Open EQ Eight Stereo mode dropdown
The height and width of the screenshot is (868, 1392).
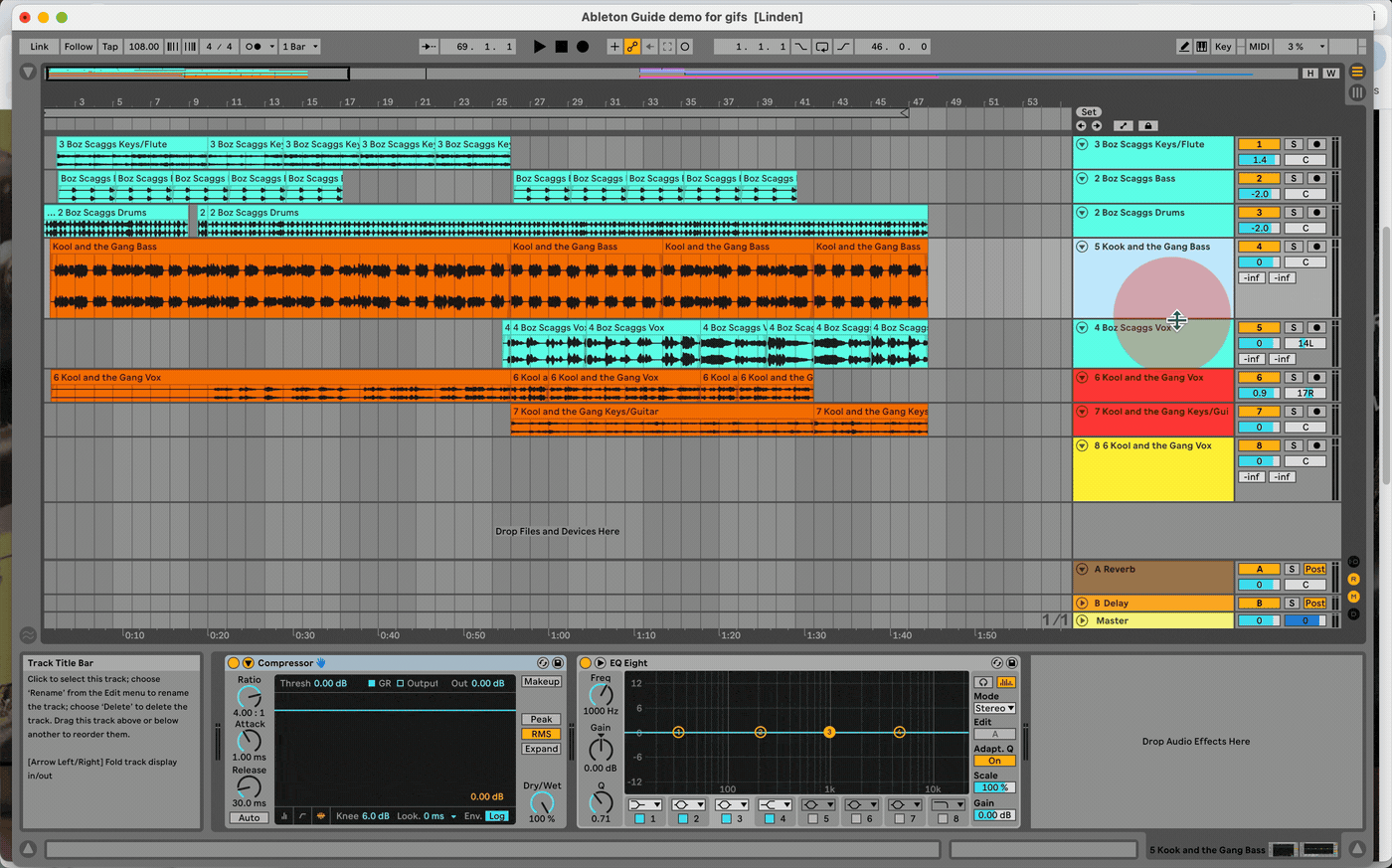tap(994, 709)
